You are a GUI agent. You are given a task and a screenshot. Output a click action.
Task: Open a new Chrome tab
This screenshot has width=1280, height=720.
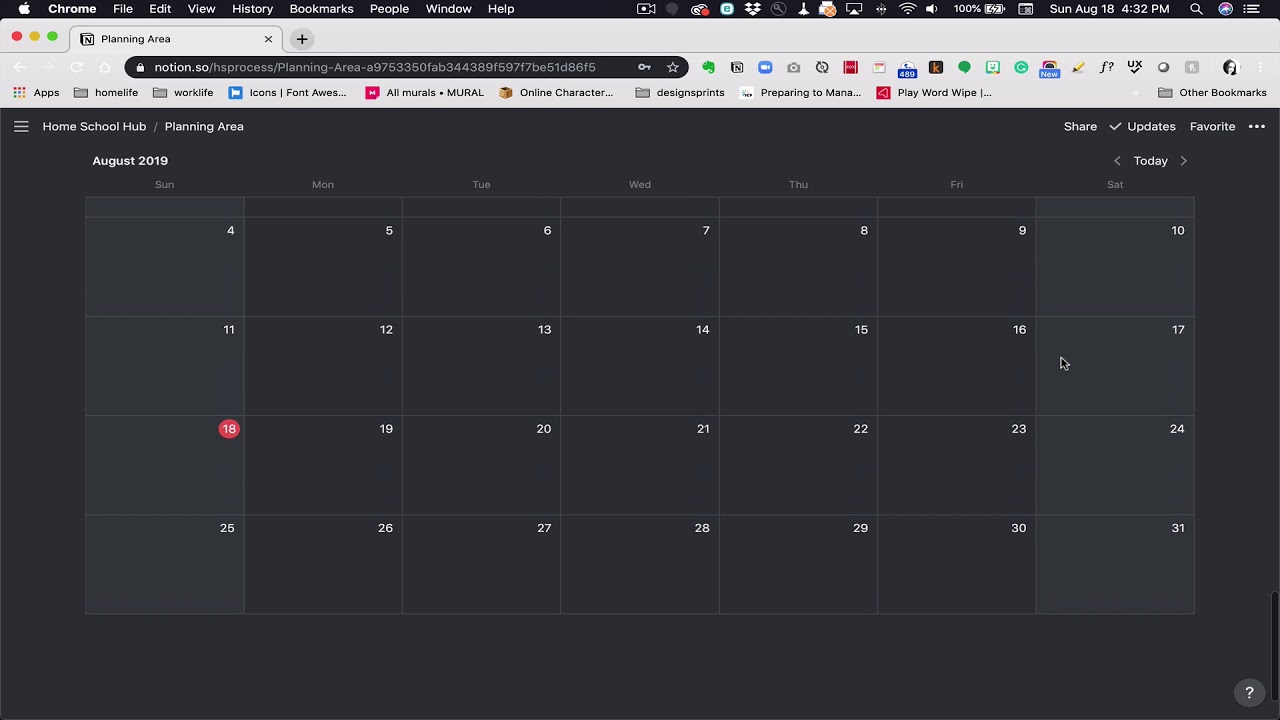pos(302,39)
